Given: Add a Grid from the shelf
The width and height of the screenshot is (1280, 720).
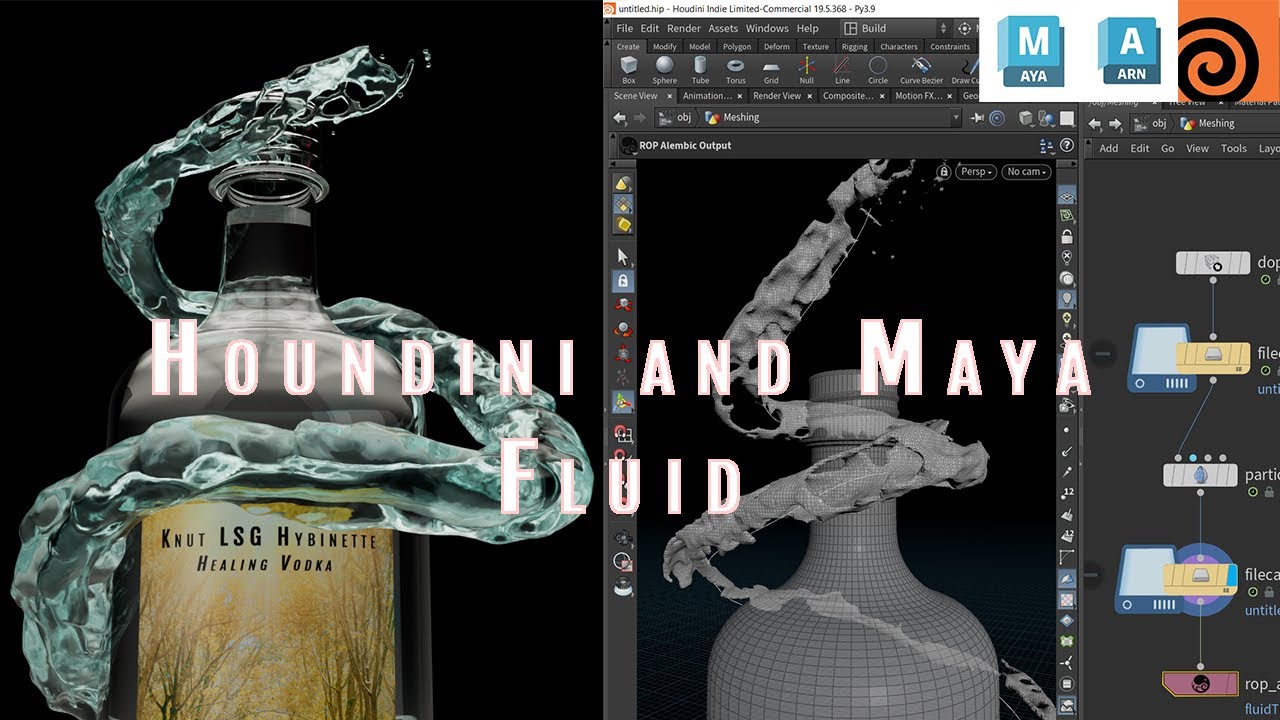Looking at the screenshot, I should click(x=771, y=69).
